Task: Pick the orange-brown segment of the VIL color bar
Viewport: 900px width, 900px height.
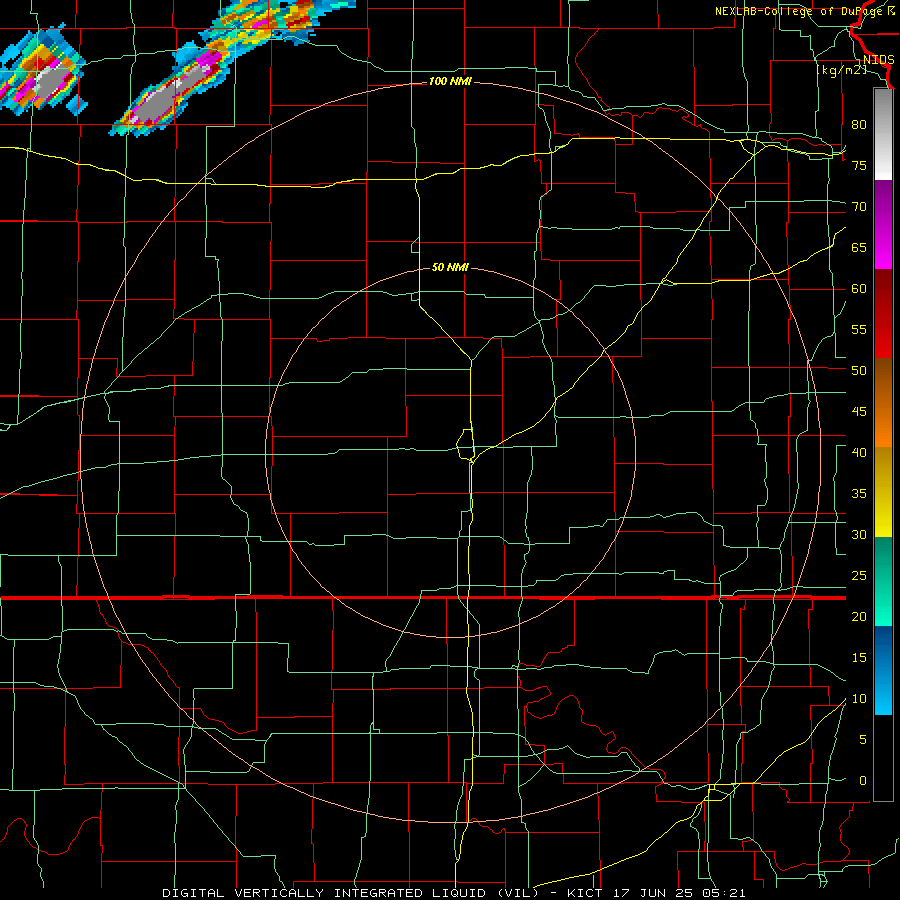Action: (883, 402)
